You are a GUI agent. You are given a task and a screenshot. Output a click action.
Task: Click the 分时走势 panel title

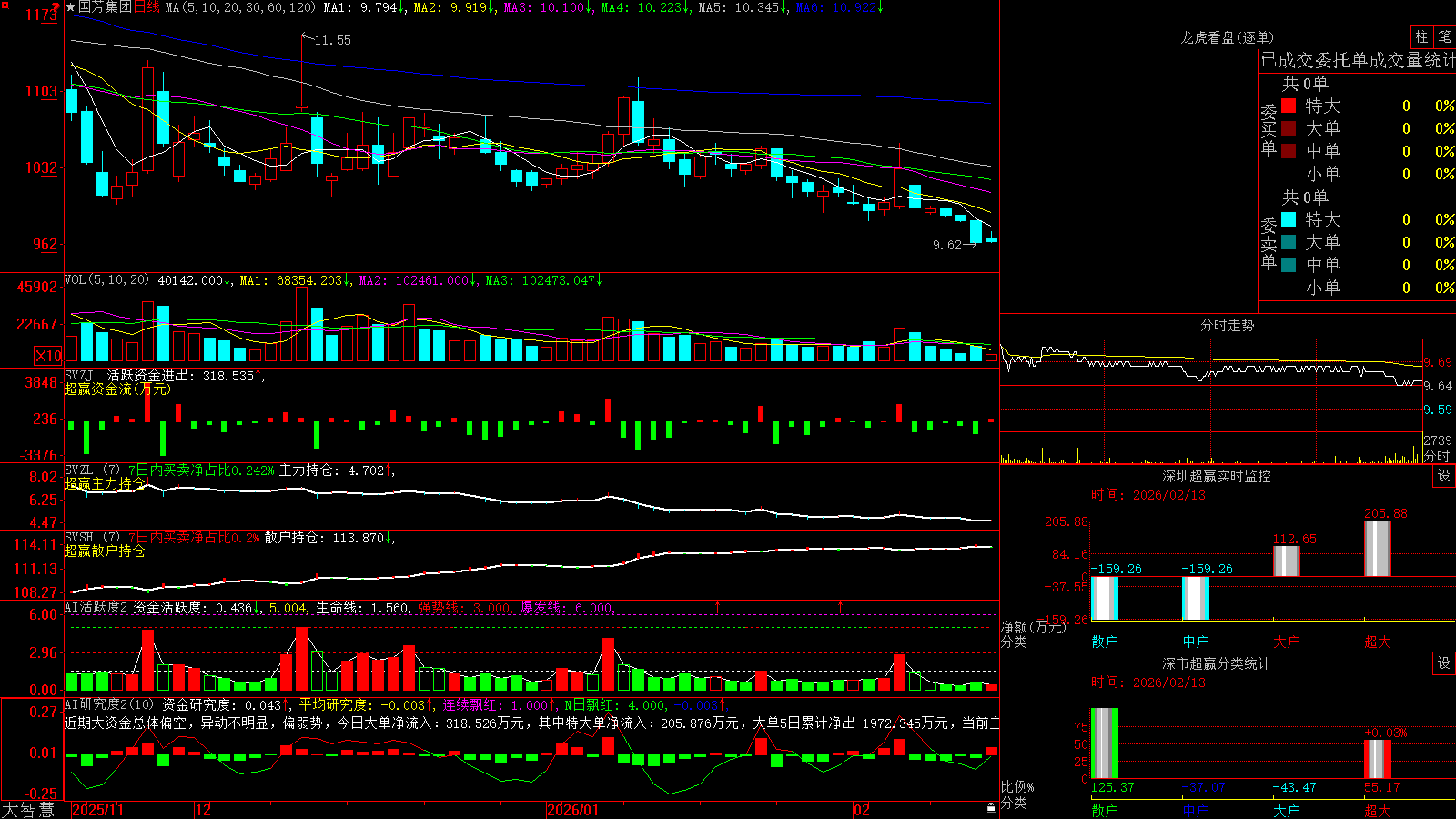pyautogui.click(x=1228, y=325)
